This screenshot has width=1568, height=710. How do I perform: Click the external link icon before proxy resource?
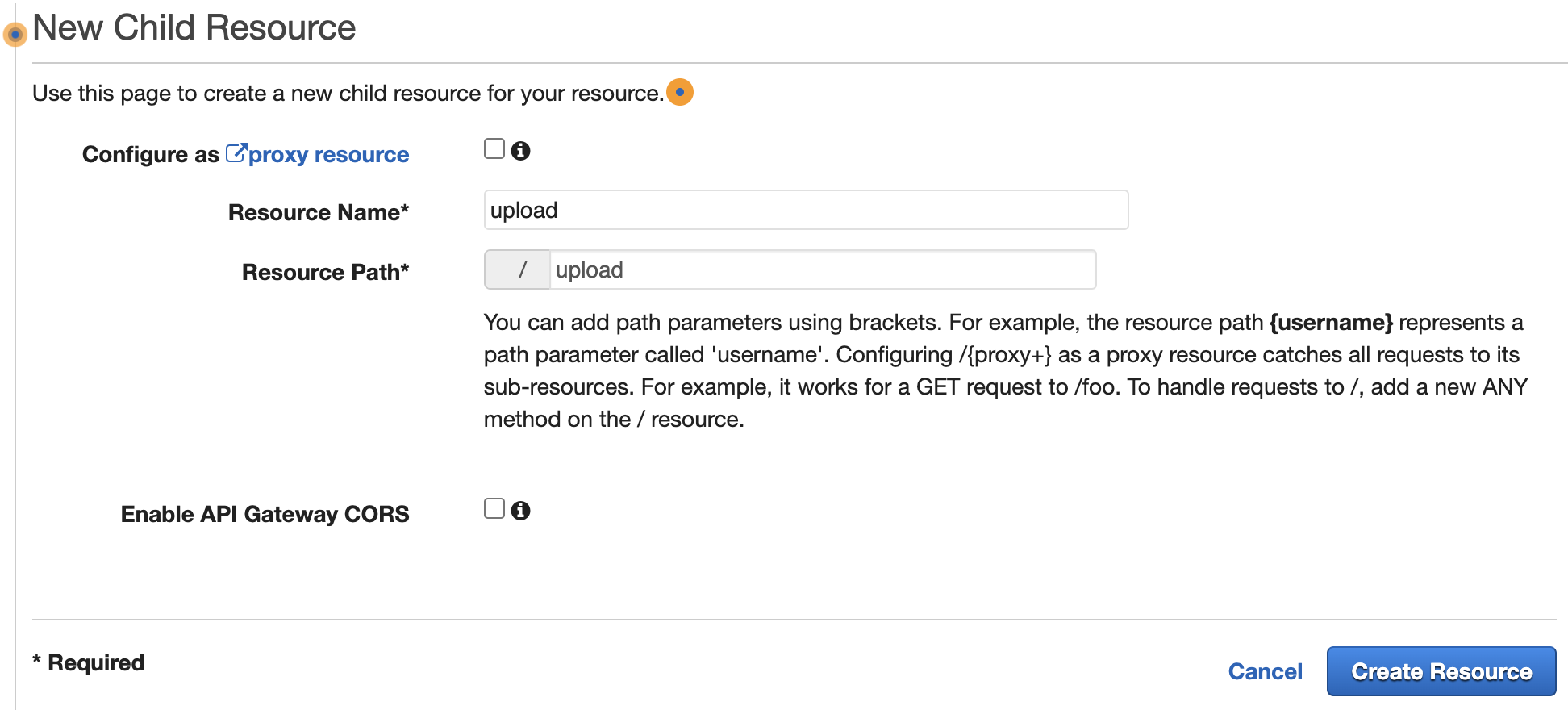236,152
